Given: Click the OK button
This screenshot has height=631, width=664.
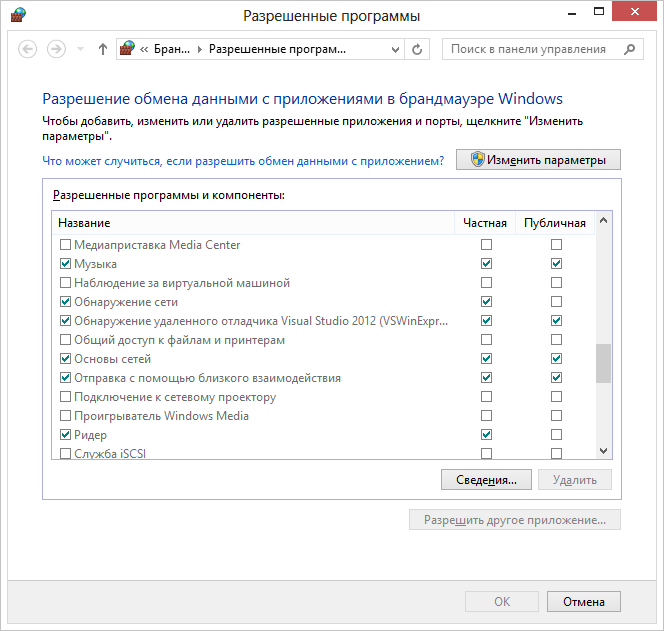Looking at the screenshot, I should [x=502, y=602].
